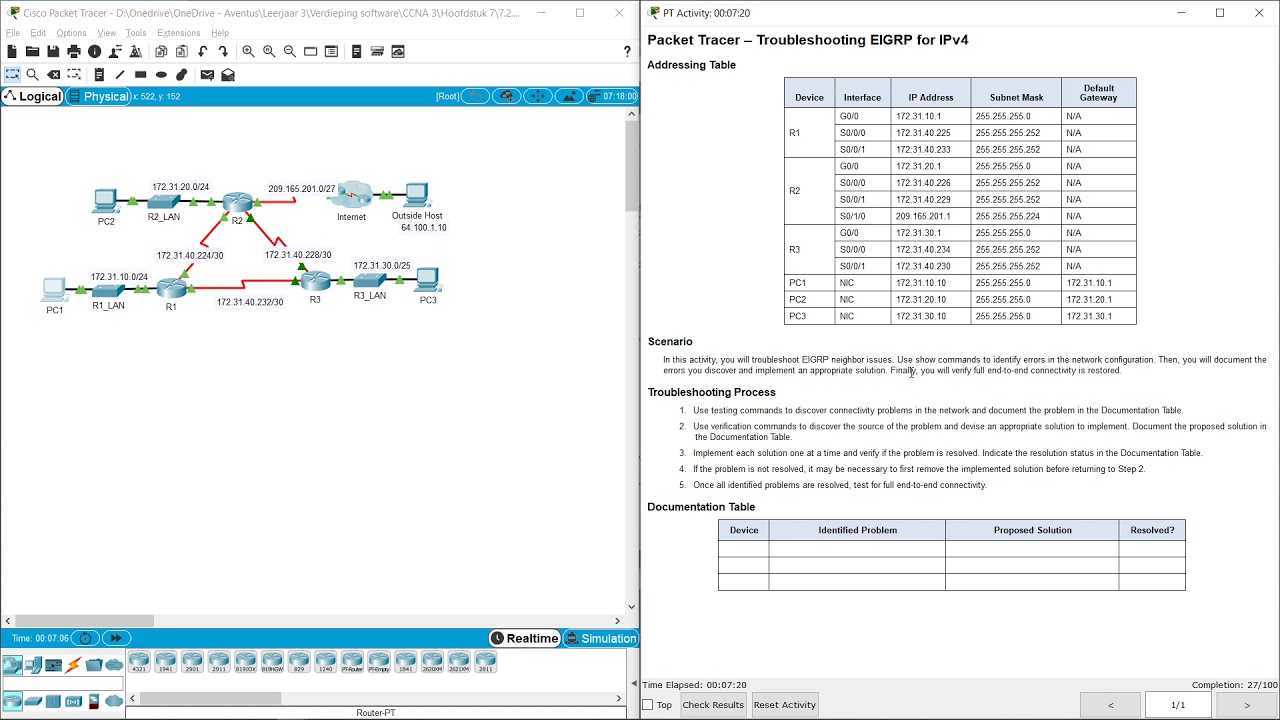Viewport: 1280px width, 720px height.
Task: Go to next instruction page arrow
Action: pyautogui.click(x=1246, y=705)
